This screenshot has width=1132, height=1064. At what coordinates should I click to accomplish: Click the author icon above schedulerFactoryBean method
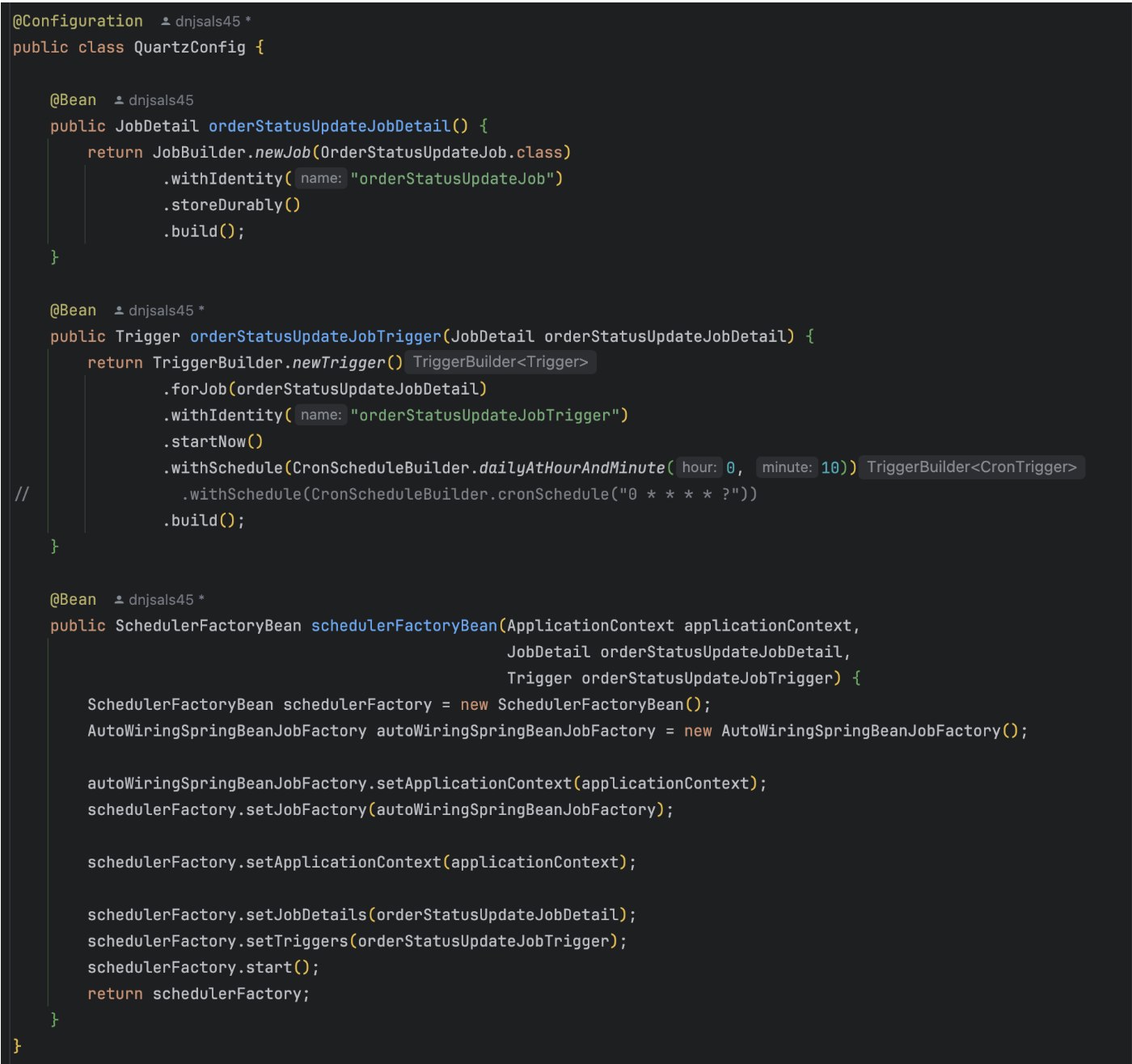pos(119,600)
